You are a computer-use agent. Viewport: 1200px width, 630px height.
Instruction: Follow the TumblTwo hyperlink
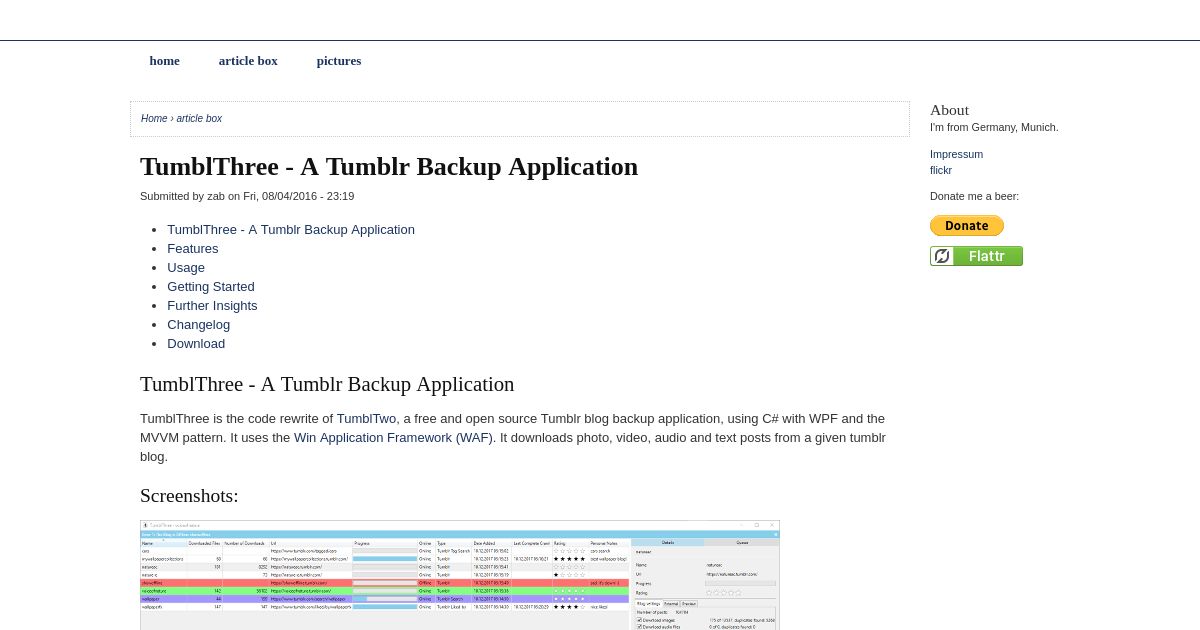[x=366, y=418]
